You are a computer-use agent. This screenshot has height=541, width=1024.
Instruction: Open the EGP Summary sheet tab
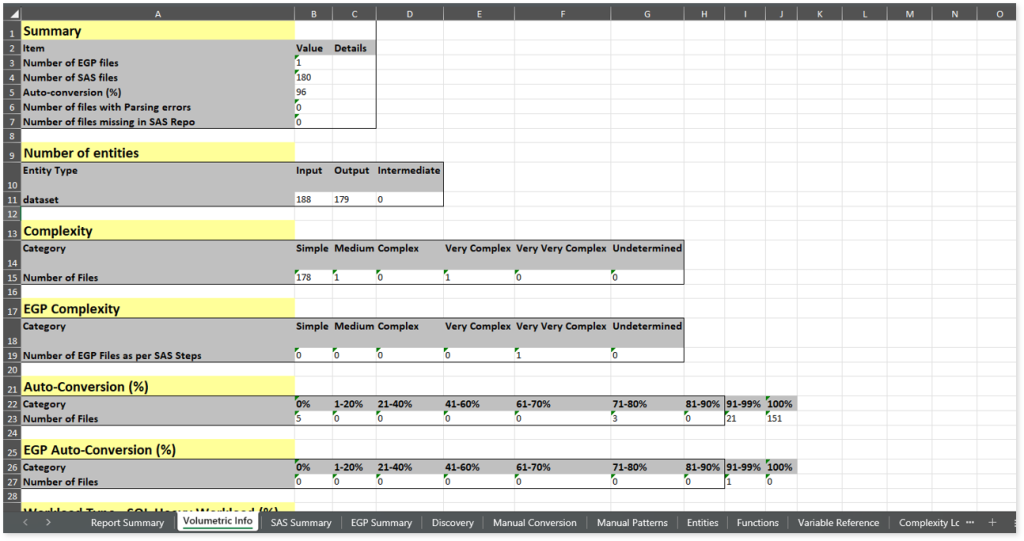tap(381, 522)
